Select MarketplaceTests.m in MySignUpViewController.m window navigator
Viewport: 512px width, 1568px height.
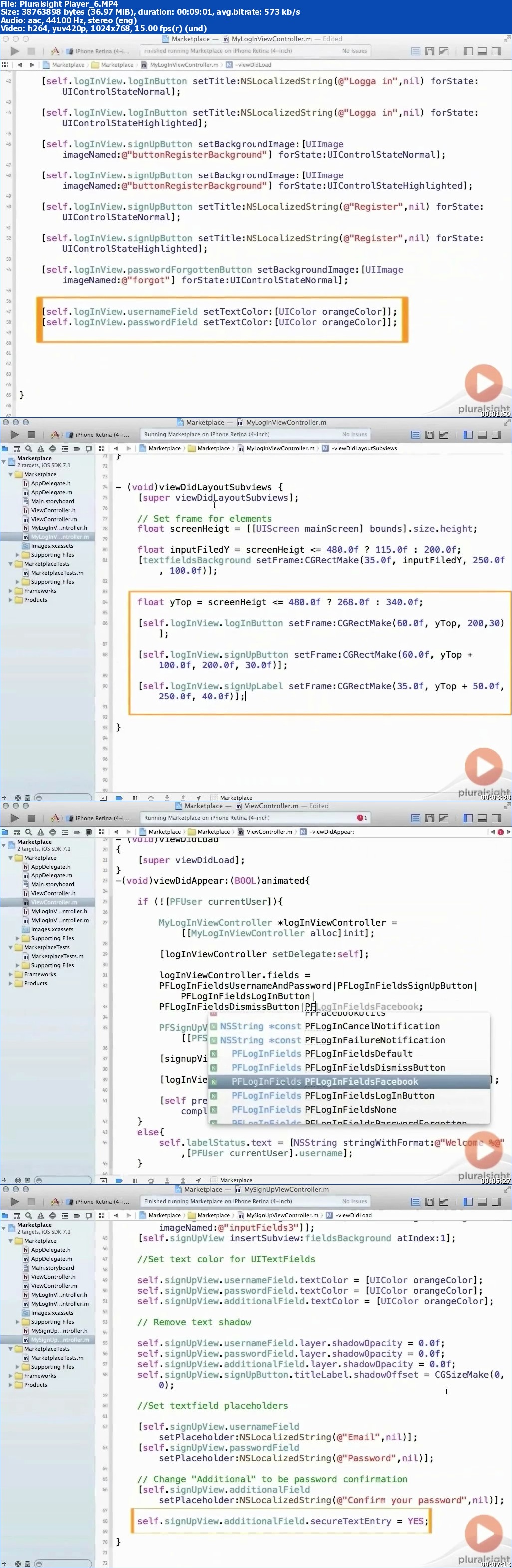[x=57, y=1358]
